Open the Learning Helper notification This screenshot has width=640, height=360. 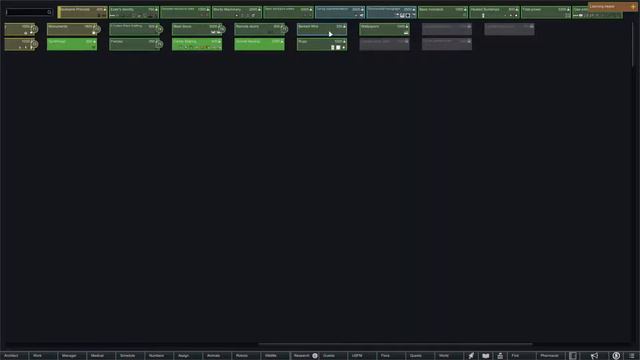coord(613,7)
